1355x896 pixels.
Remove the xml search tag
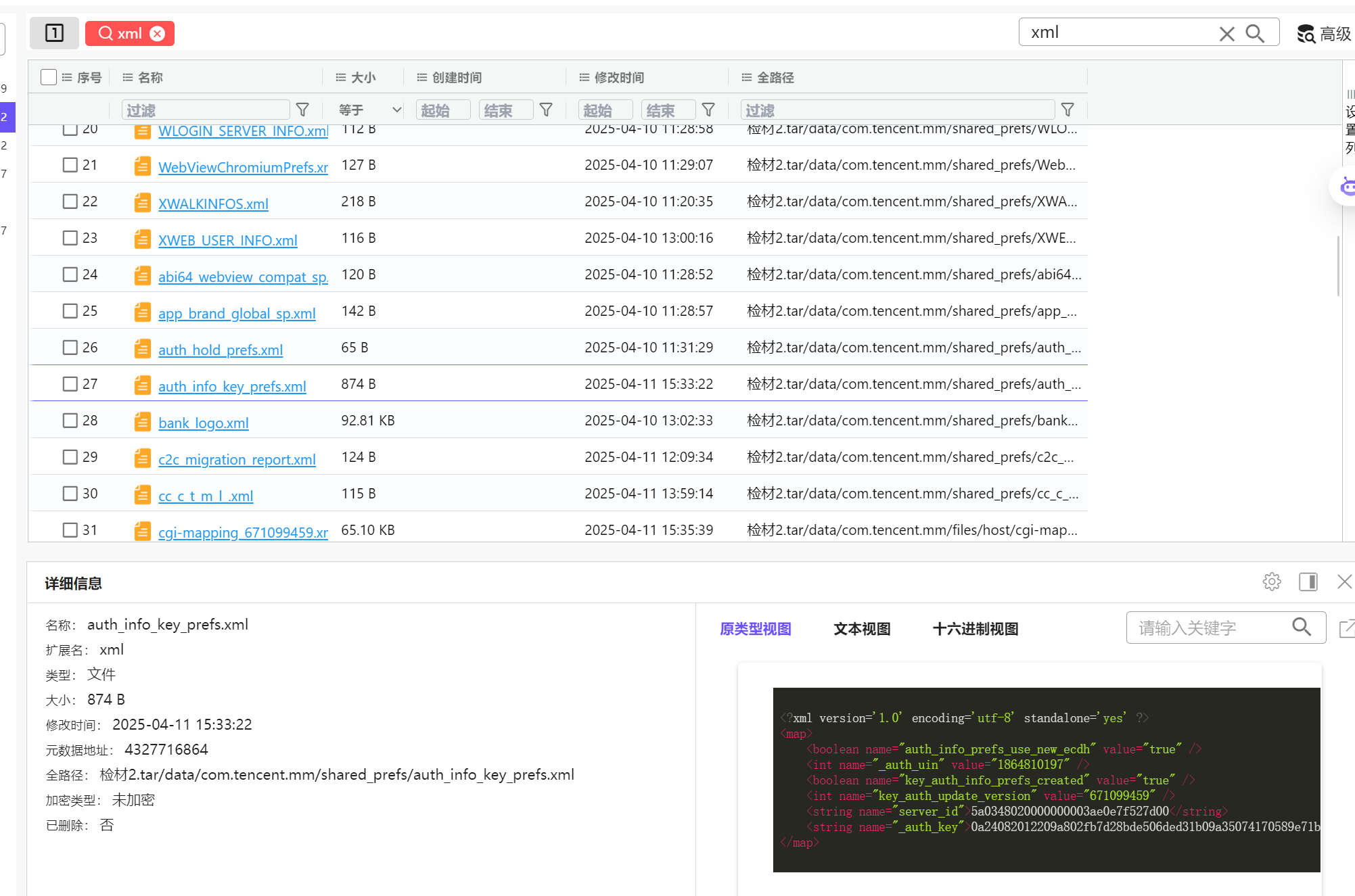(x=158, y=34)
